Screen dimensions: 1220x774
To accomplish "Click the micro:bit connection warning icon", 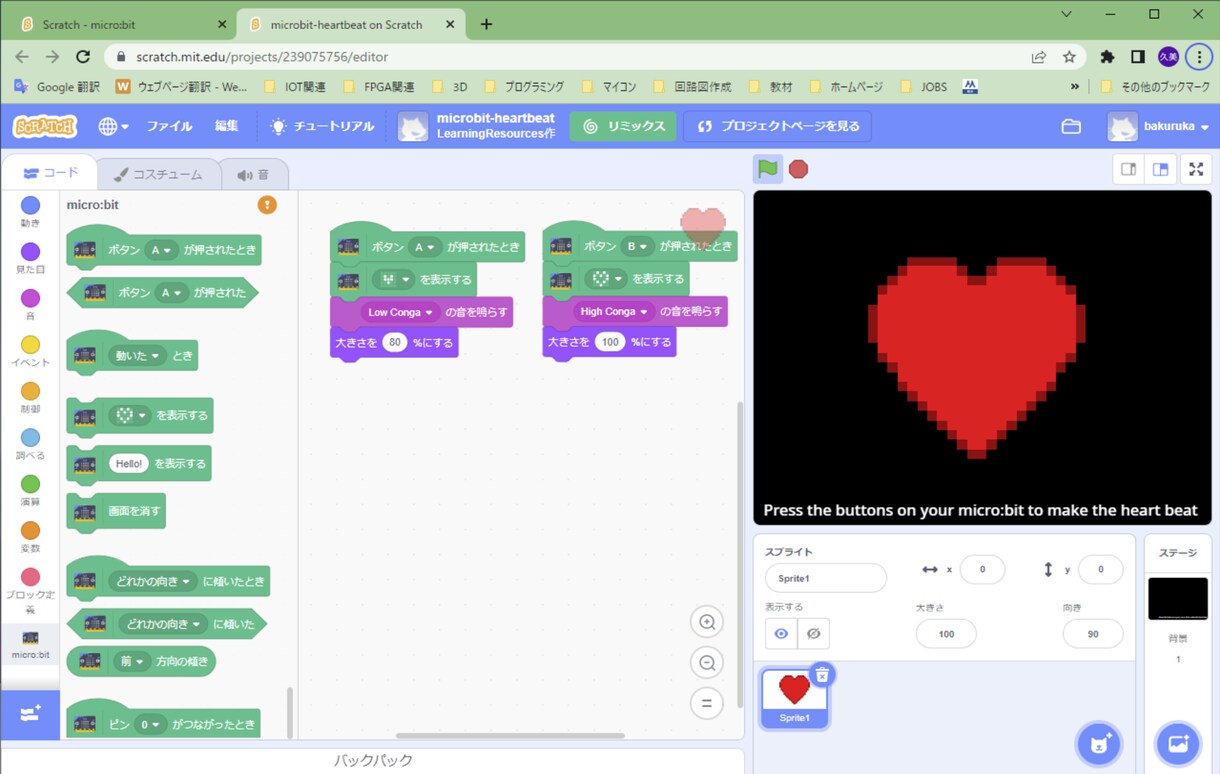I will (267, 204).
